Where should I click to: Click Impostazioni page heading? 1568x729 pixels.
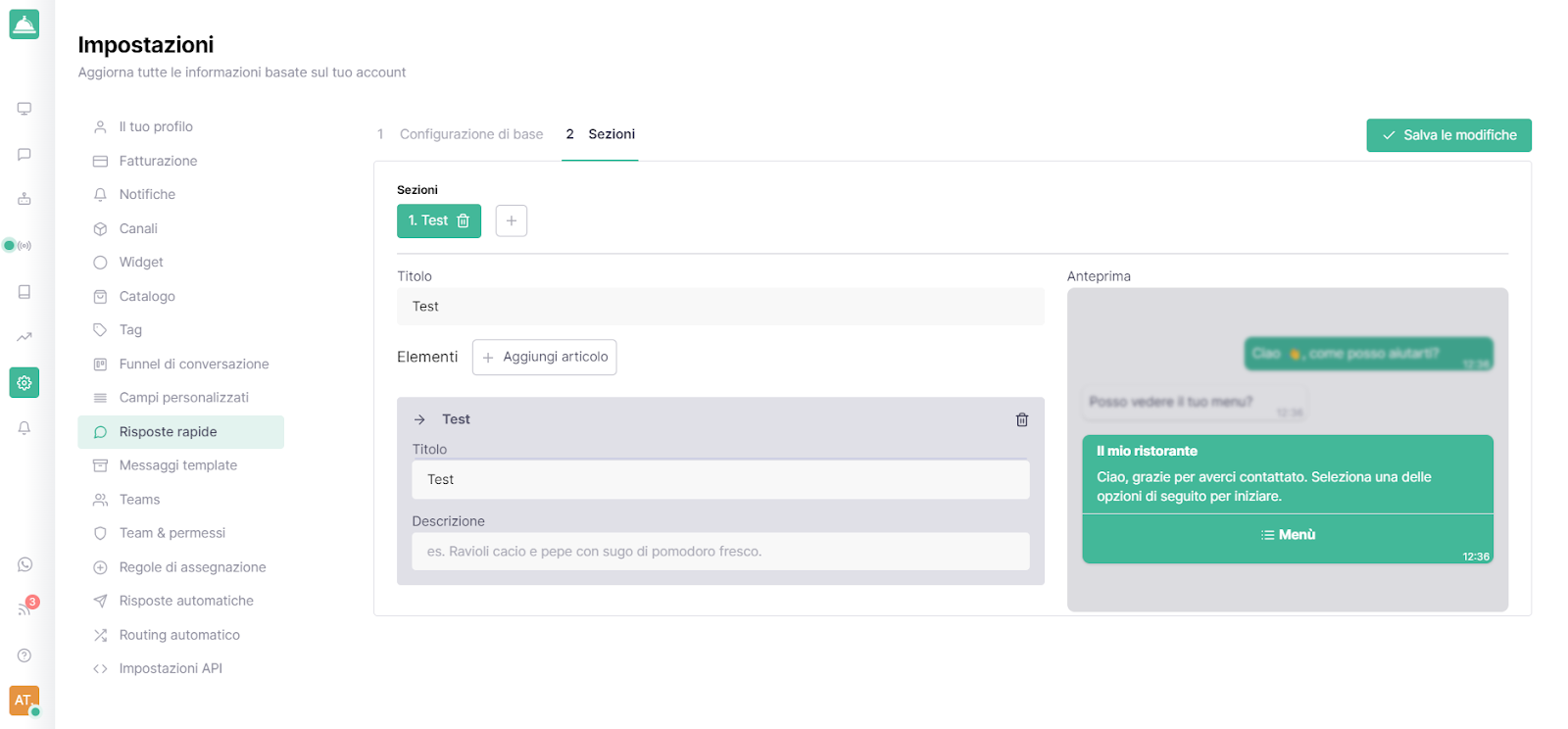[x=146, y=45]
